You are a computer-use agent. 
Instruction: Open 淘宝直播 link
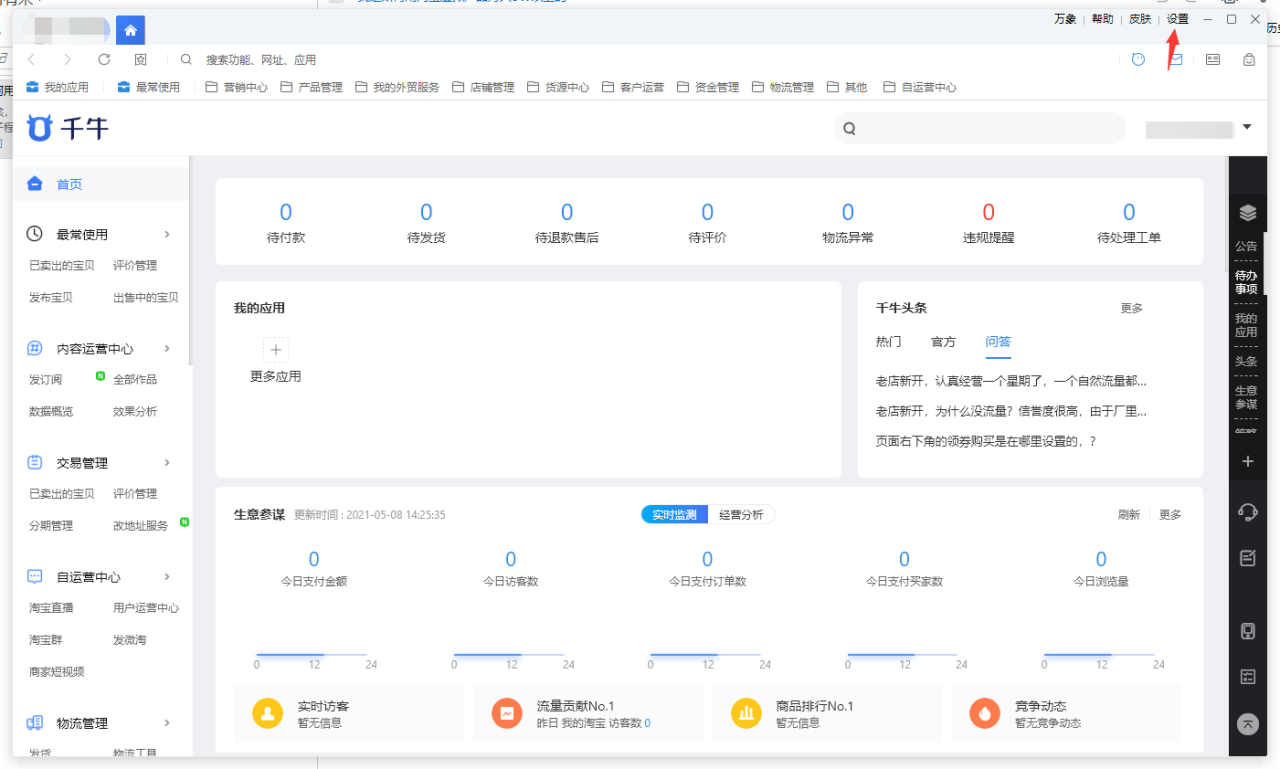pyautogui.click(x=51, y=608)
